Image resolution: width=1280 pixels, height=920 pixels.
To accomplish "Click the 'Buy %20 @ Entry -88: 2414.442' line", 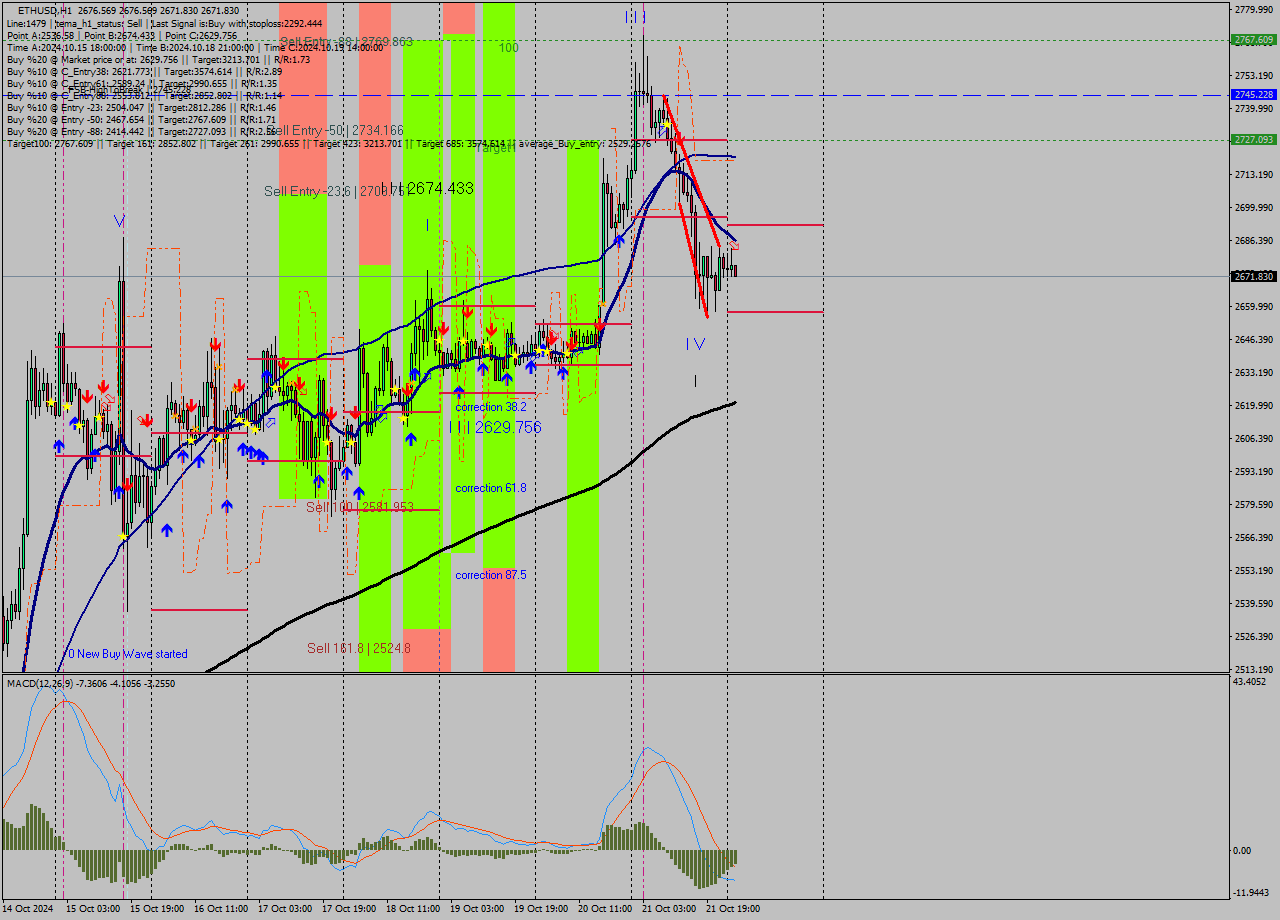I will click(141, 131).
